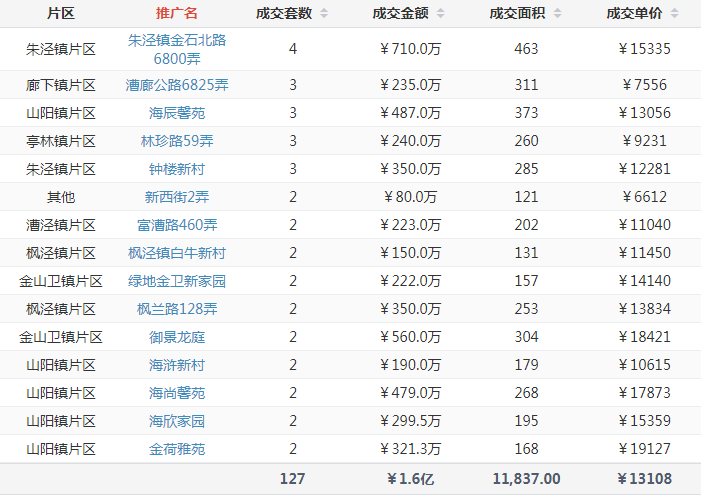Click the ¥222.0万 amount cell

[x=410, y=281]
